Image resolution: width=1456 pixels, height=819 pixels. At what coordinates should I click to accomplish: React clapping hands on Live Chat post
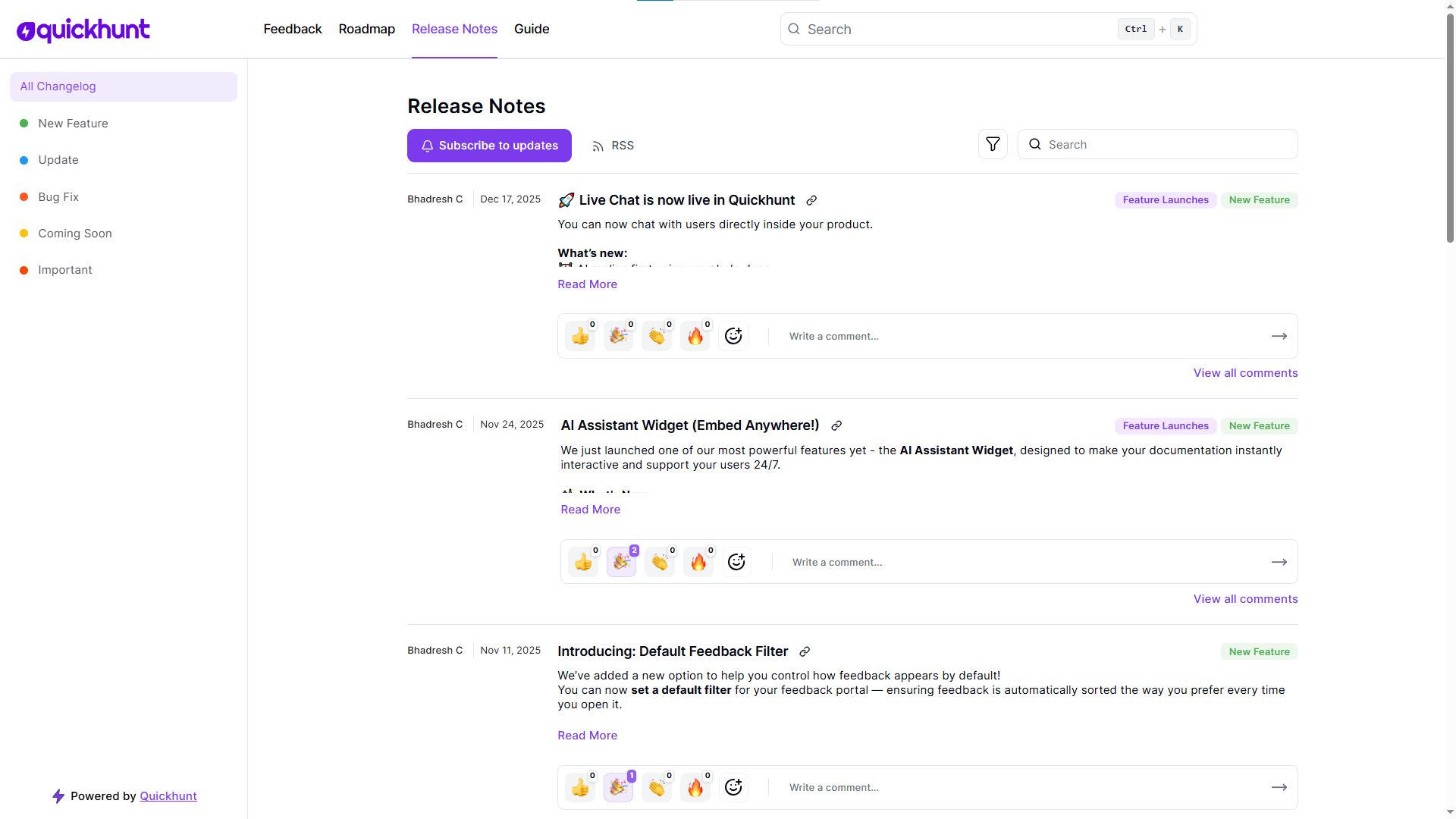(x=657, y=336)
